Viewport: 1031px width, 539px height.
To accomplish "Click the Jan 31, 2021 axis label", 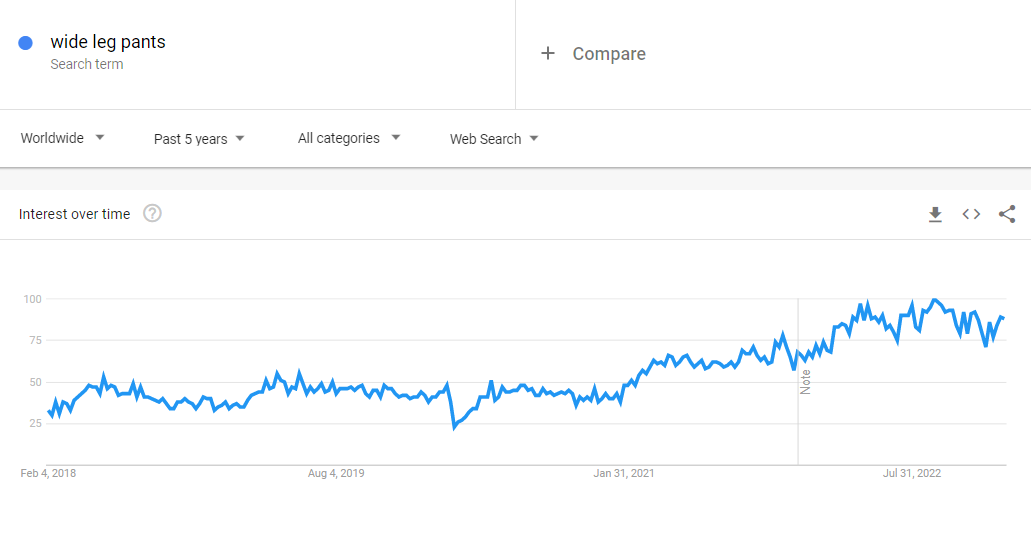I will 624,473.
